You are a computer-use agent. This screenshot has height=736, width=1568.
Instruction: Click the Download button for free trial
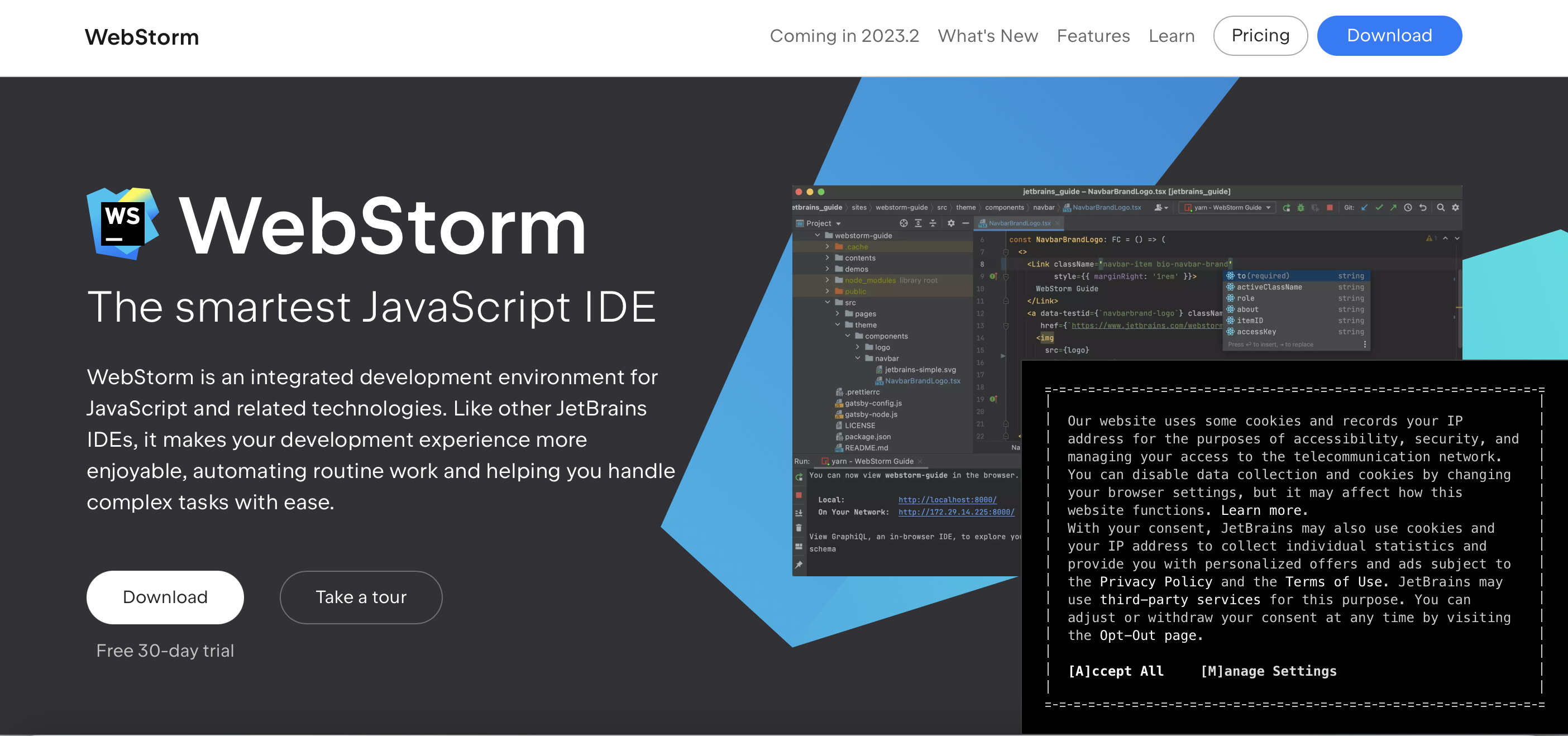coord(164,597)
